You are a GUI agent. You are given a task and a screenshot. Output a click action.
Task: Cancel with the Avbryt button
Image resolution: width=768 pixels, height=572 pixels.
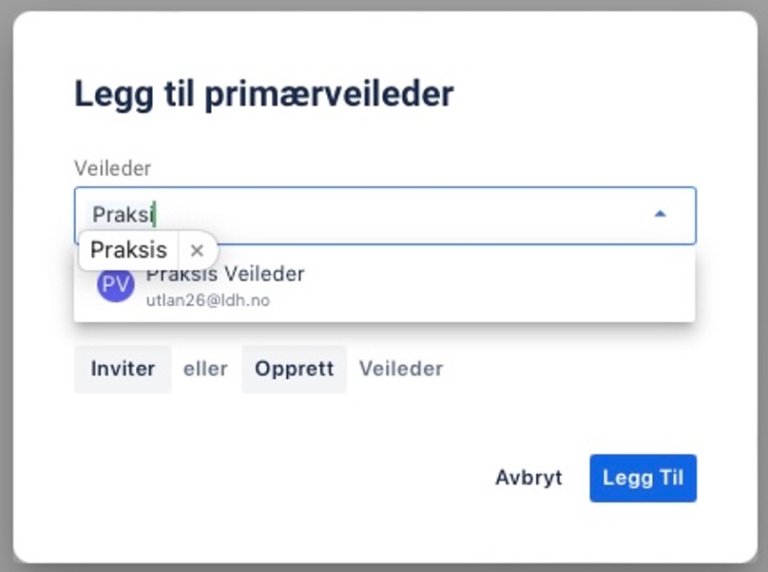coord(528,478)
